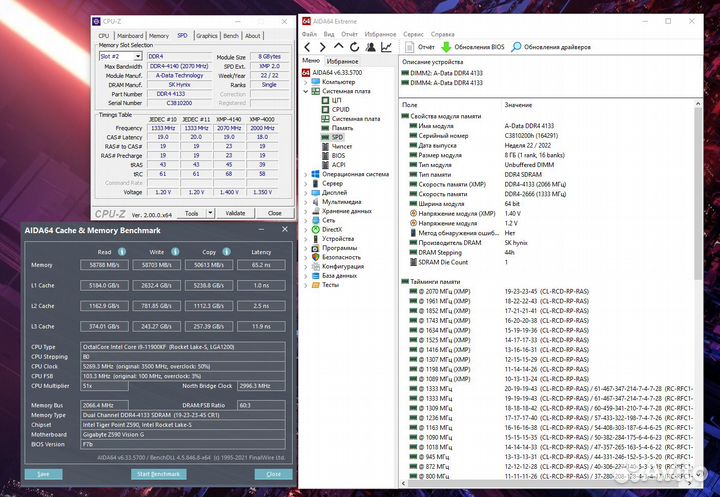Image resolution: width=720 pixels, height=497 pixels.
Task: Go back with AIDA64 back arrow
Action: tap(308, 47)
